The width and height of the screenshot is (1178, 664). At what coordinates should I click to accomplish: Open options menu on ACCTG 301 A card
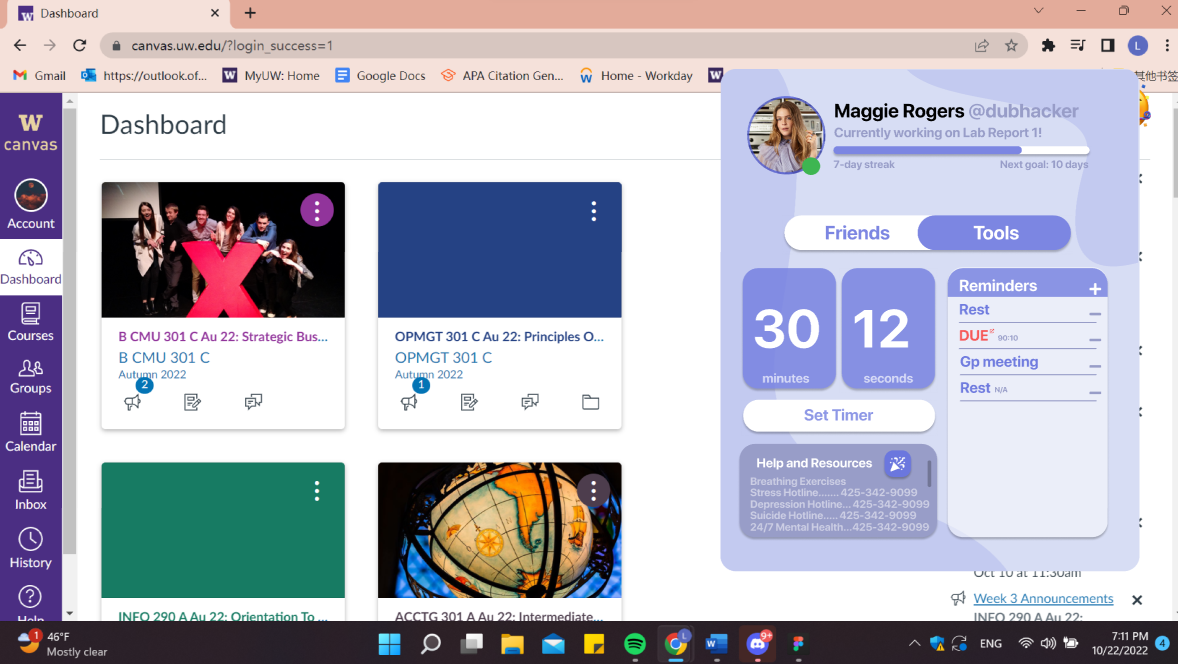tap(594, 491)
